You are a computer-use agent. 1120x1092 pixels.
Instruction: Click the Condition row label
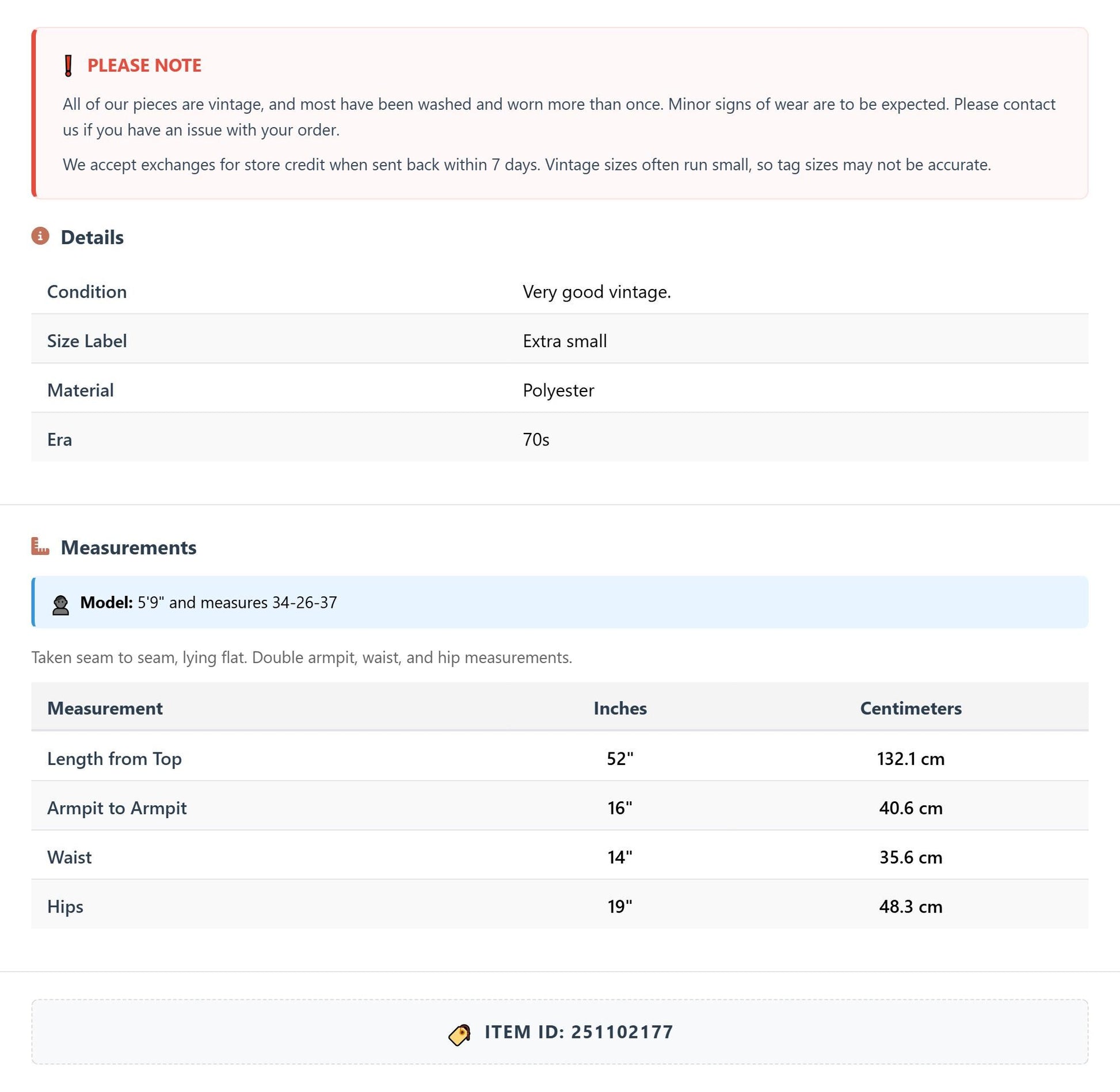click(87, 292)
